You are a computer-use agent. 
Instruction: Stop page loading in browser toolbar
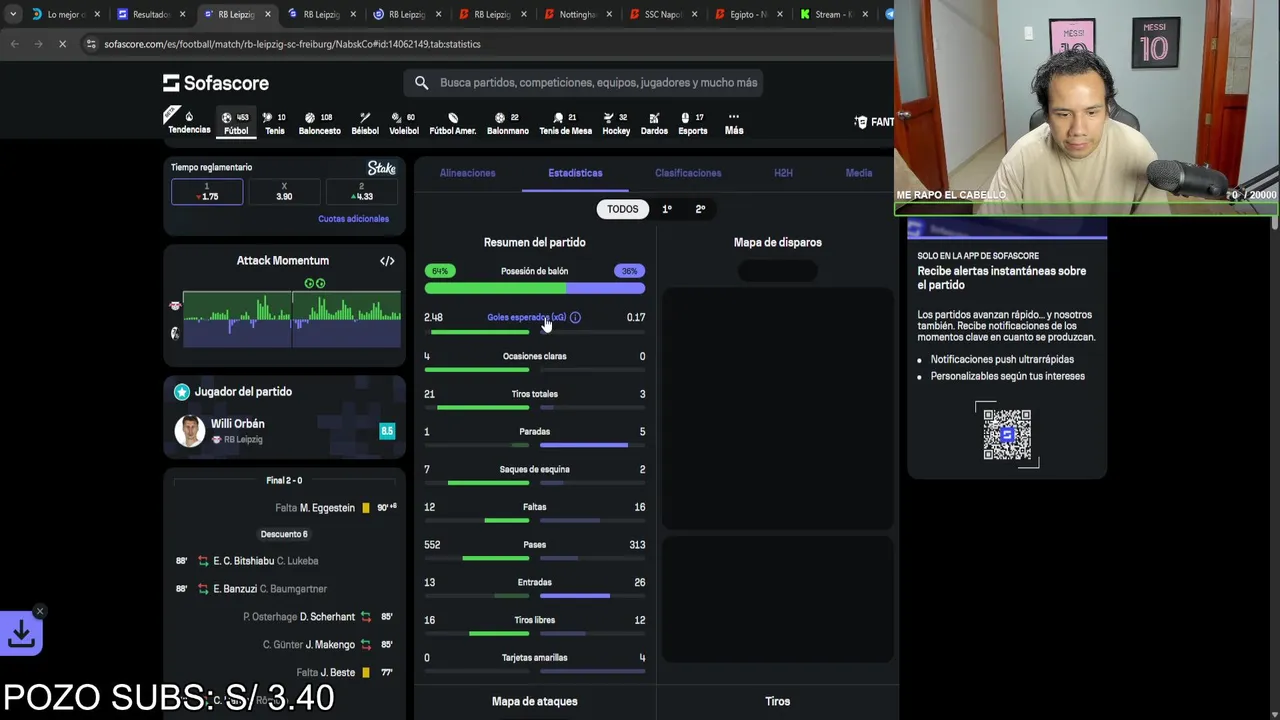[x=62, y=44]
